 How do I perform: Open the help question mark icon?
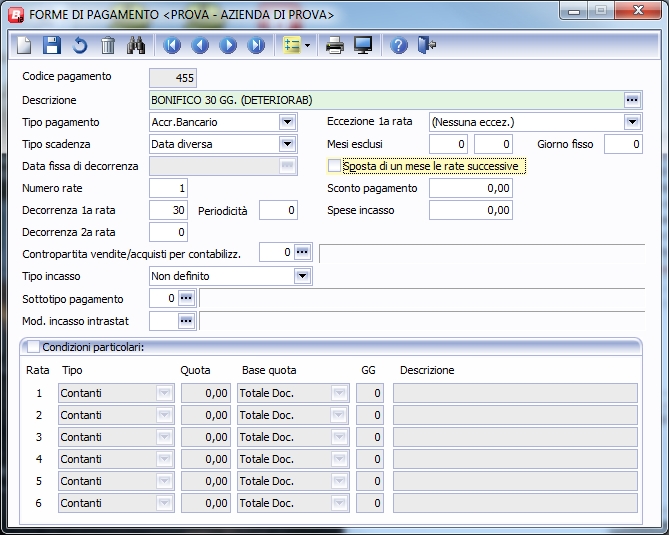click(399, 45)
